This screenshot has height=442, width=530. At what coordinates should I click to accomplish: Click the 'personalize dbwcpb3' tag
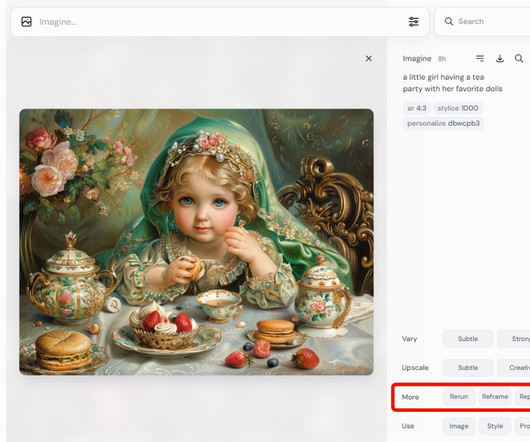coord(443,123)
